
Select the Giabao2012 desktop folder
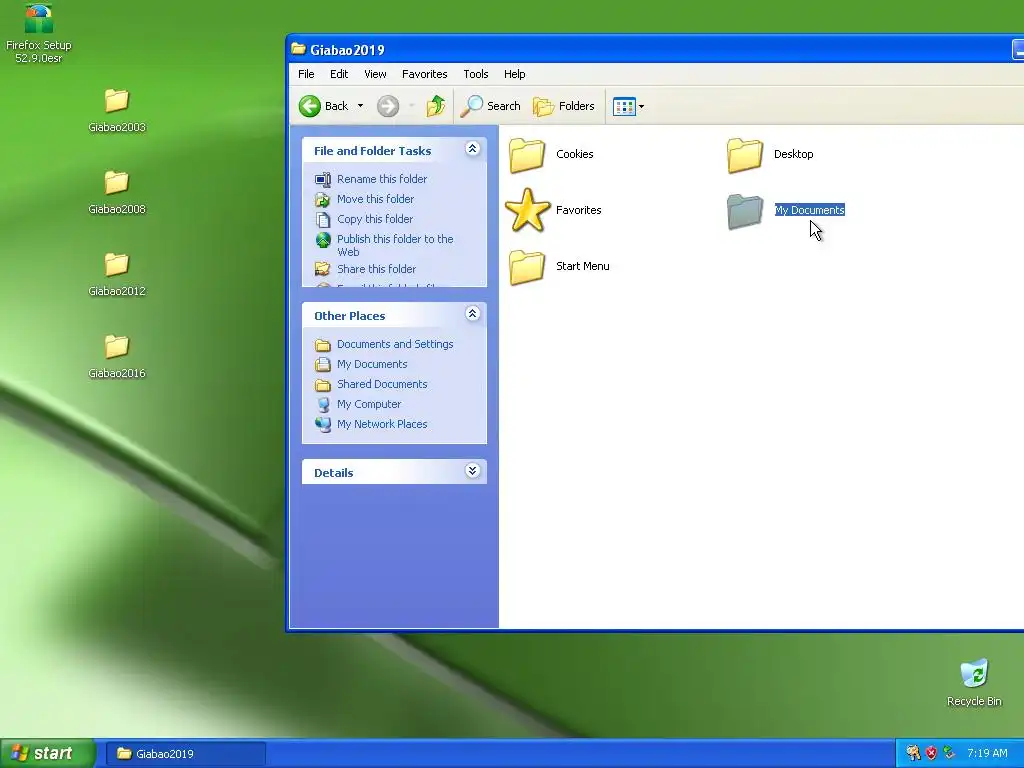(x=117, y=274)
